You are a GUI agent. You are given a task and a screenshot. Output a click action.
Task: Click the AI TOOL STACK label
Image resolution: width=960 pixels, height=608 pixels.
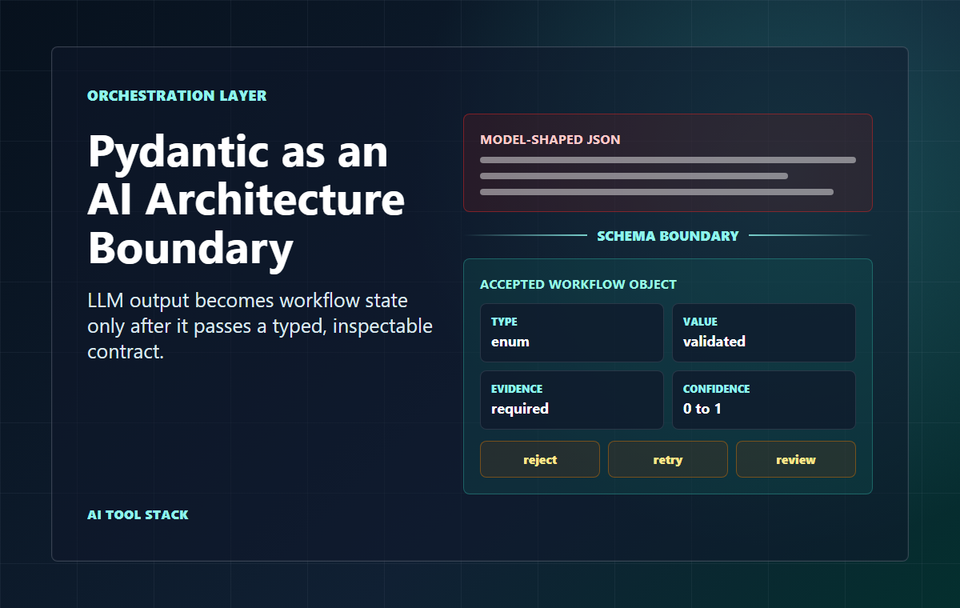pos(138,515)
